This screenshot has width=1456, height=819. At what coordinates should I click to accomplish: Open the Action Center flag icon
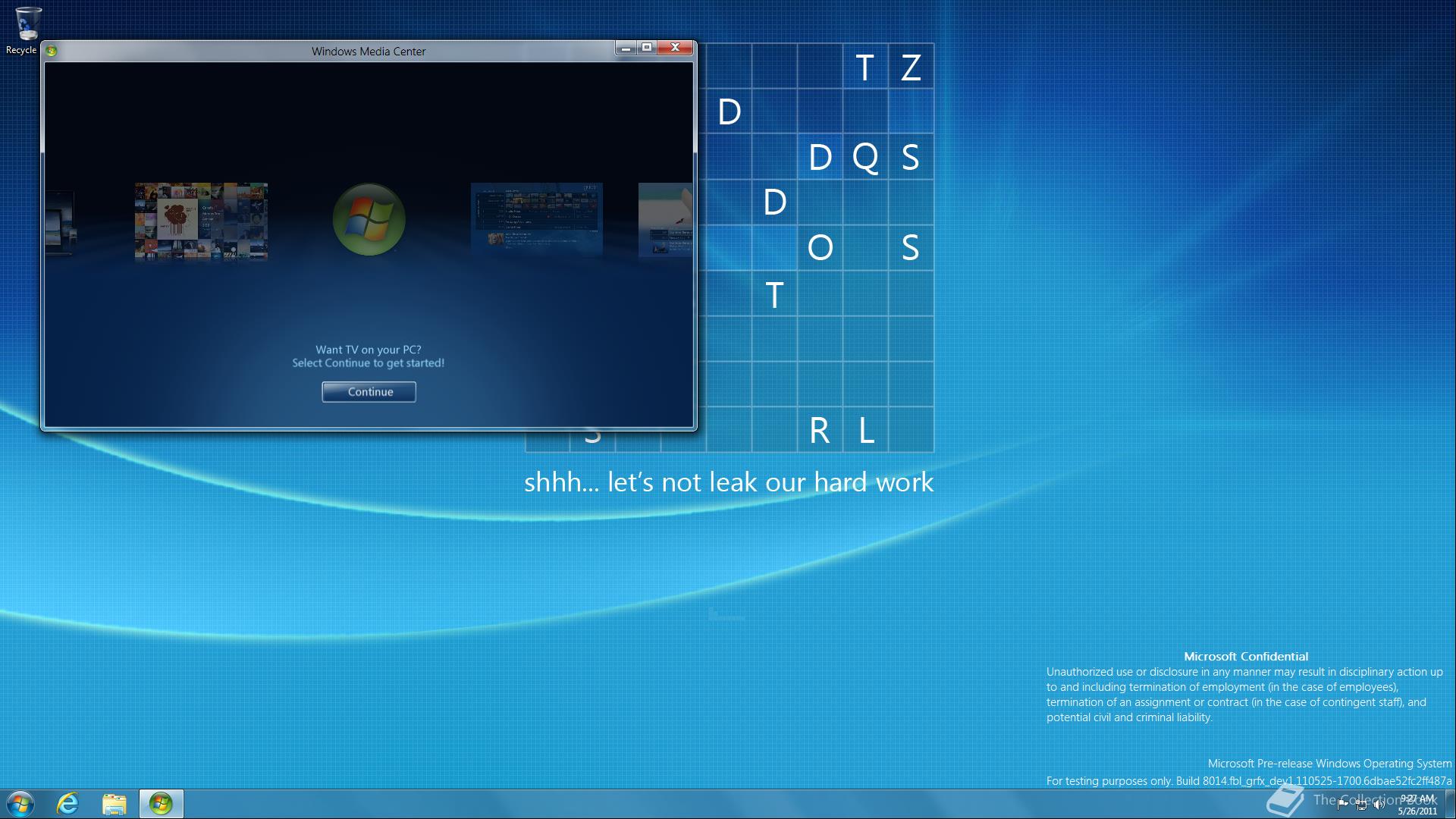click(x=1343, y=805)
